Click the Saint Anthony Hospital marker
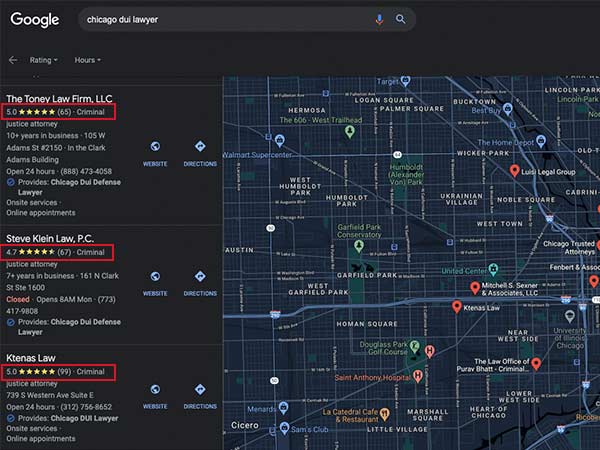This screenshot has height=450, width=600. [417, 376]
